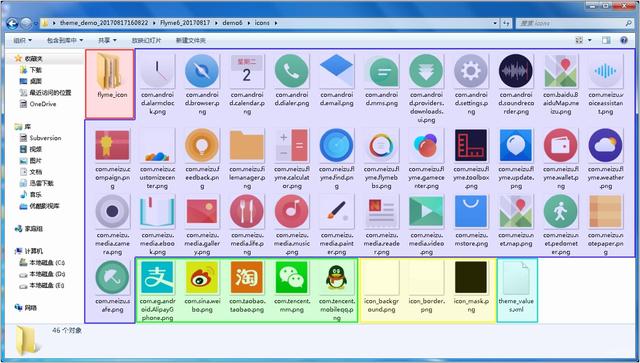The width and height of the screenshot is (640, 363).
Task: Select com.meizu.compaign.png gift icon
Action: pos(112,145)
